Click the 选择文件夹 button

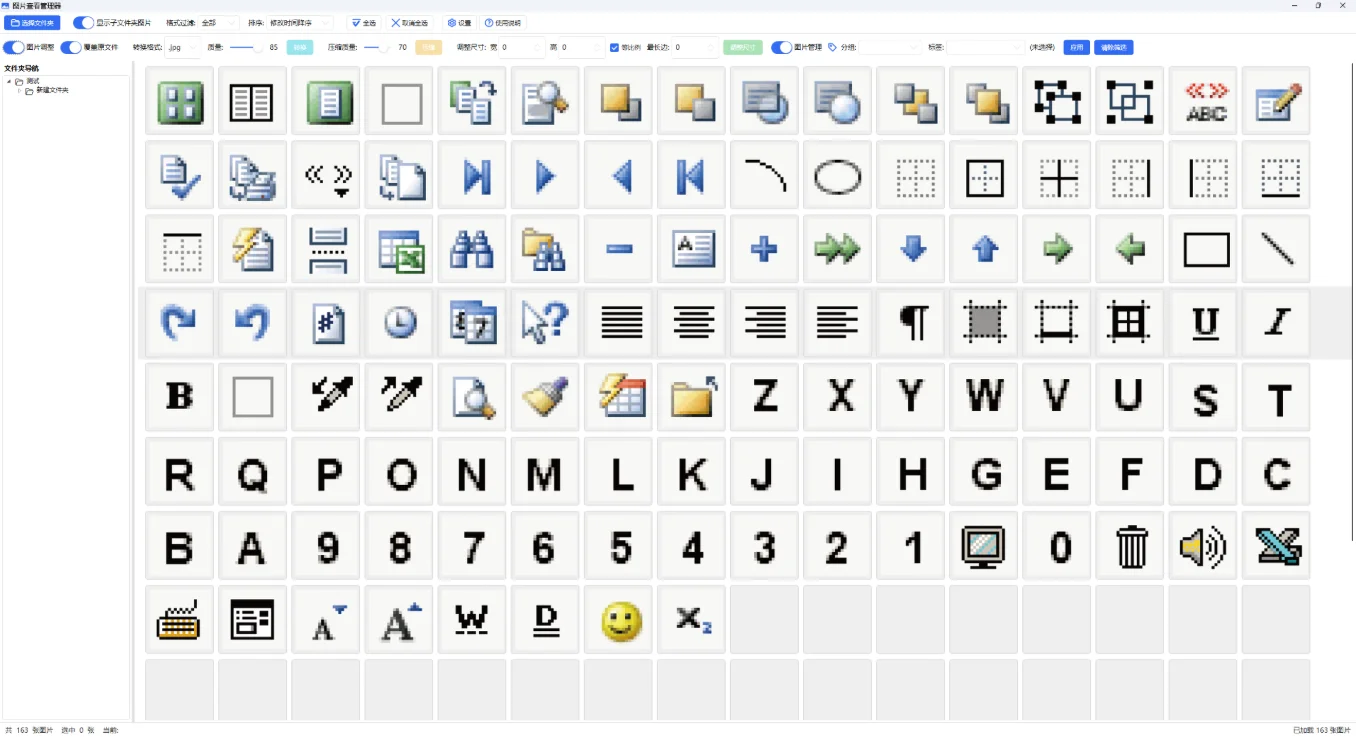[32, 22]
